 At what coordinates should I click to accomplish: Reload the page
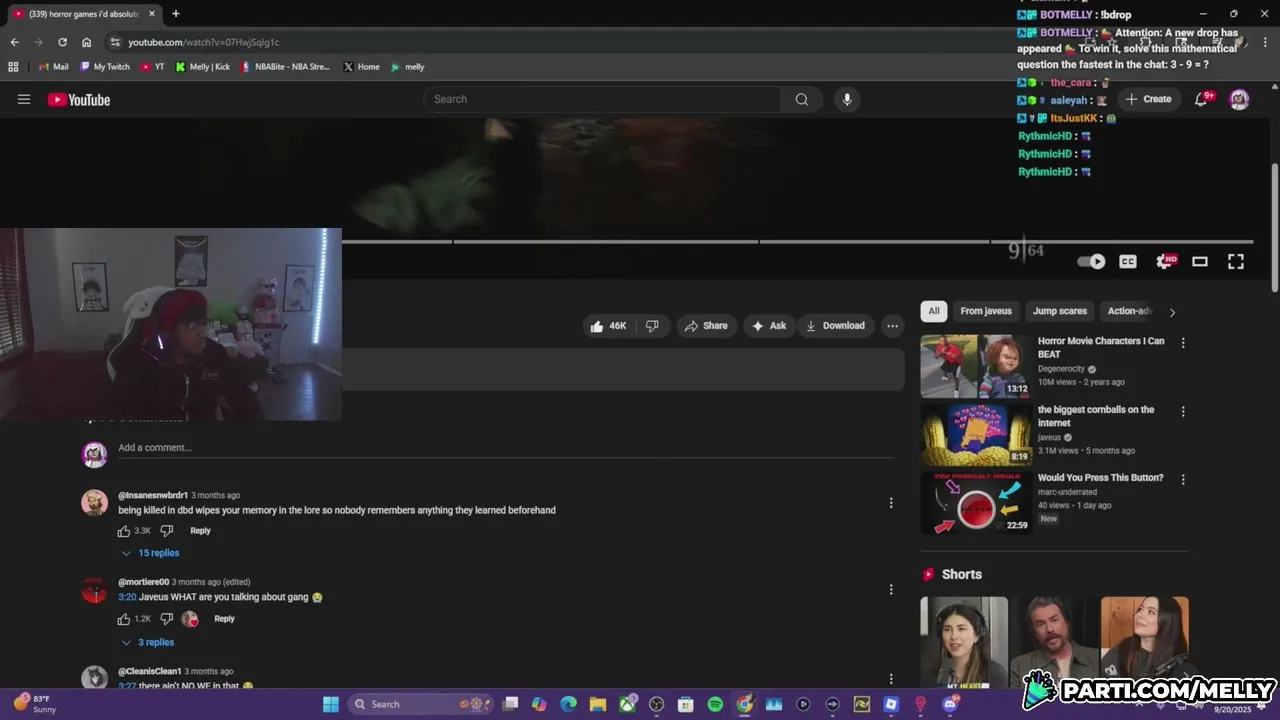(62, 42)
